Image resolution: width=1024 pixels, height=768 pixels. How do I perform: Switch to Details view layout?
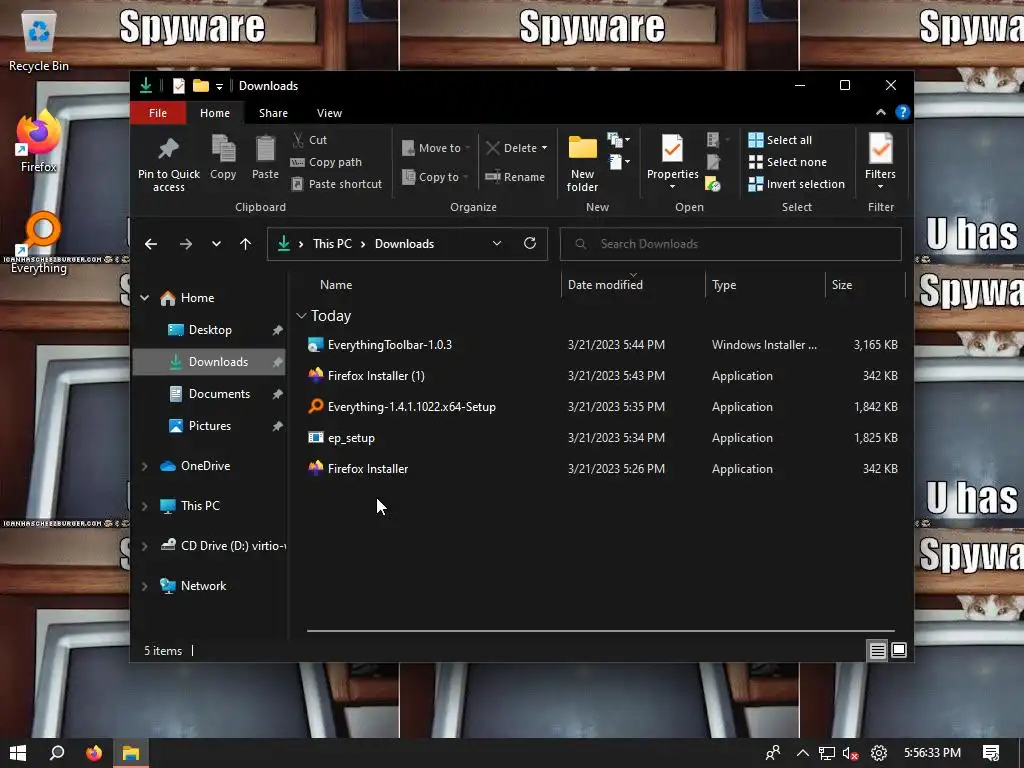[x=878, y=650]
